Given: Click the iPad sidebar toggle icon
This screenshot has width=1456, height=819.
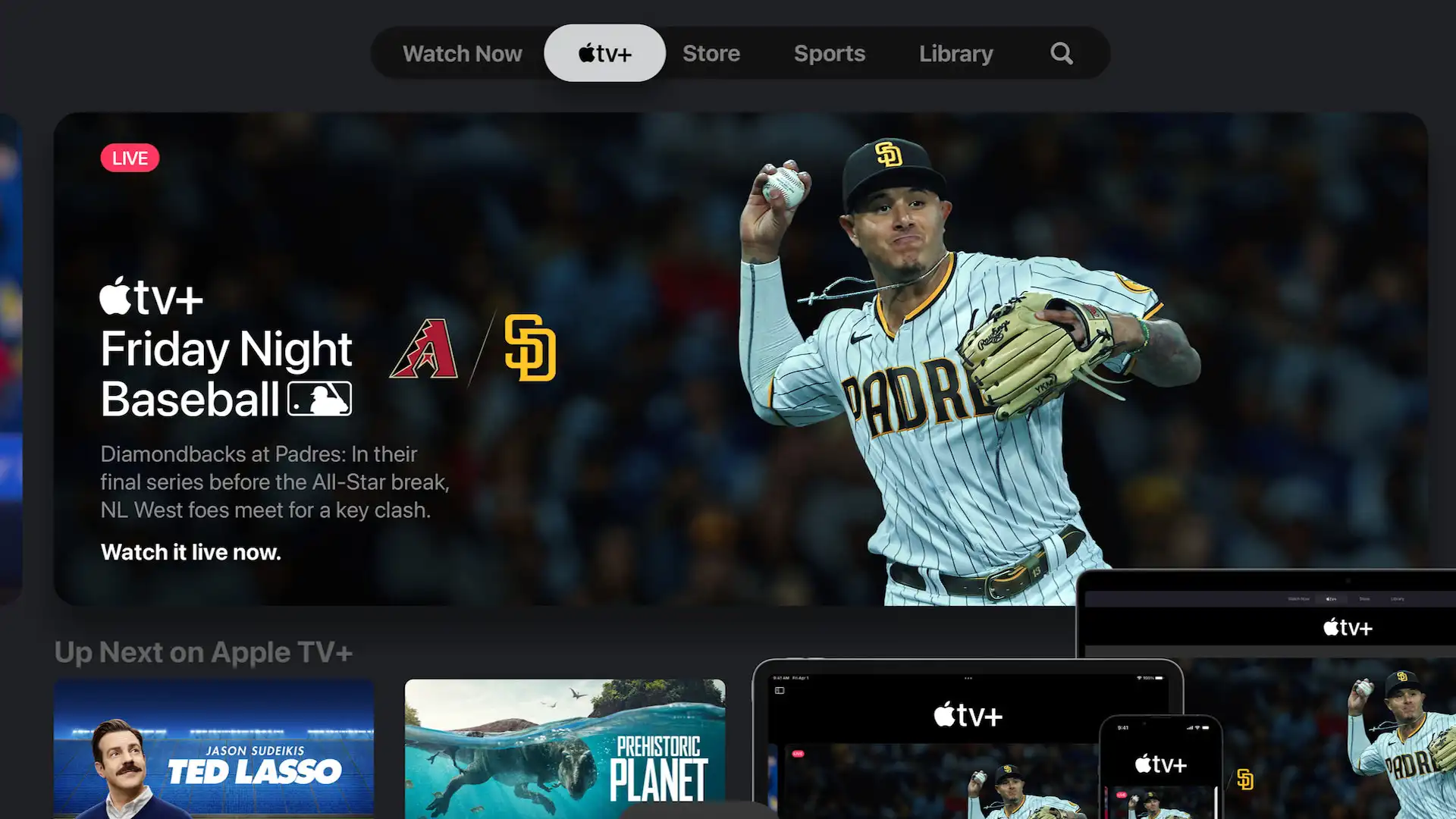Looking at the screenshot, I should tap(780, 691).
